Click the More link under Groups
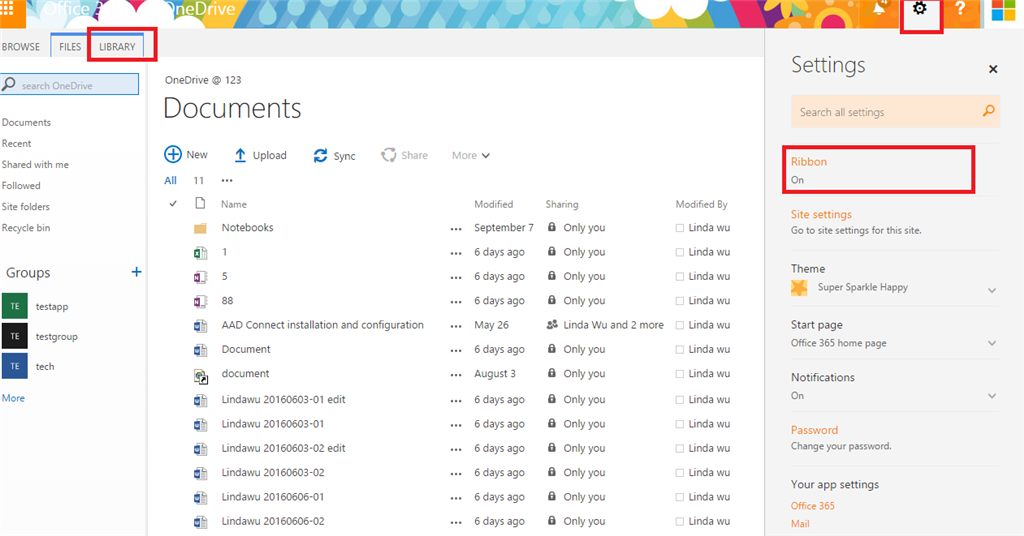 pyautogui.click(x=13, y=398)
